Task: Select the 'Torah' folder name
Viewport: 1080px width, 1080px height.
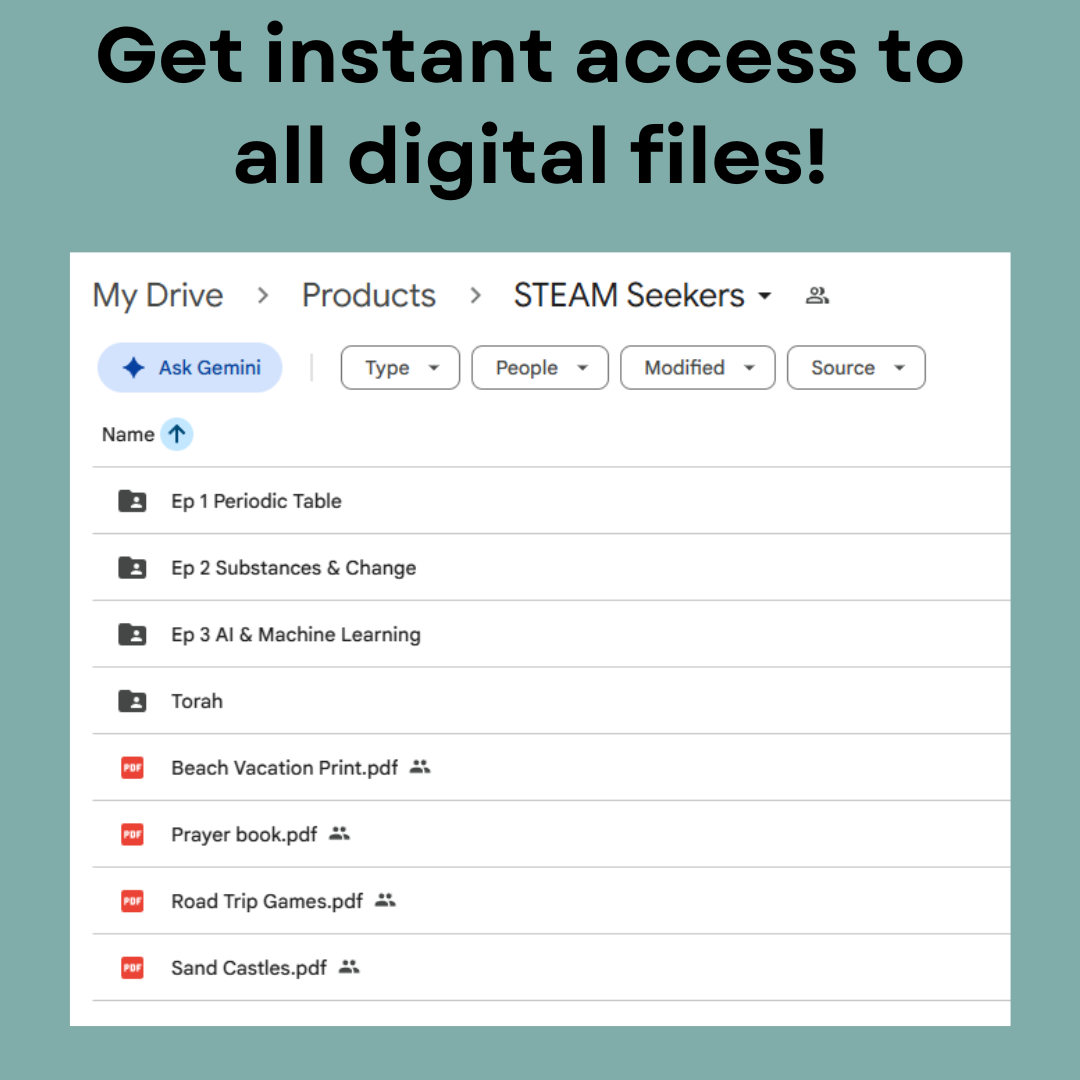Action: (x=197, y=701)
